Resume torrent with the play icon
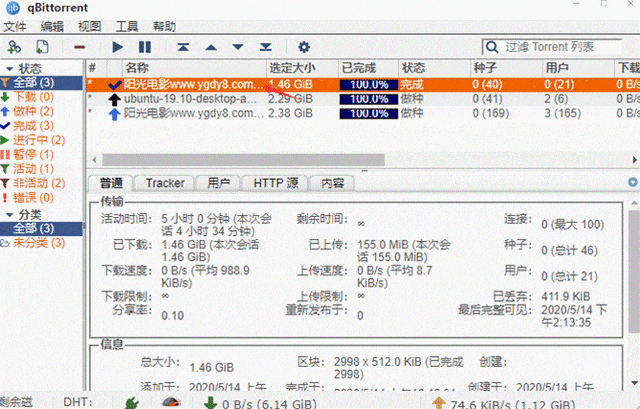The width and height of the screenshot is (640, 409). pos(117,47)
